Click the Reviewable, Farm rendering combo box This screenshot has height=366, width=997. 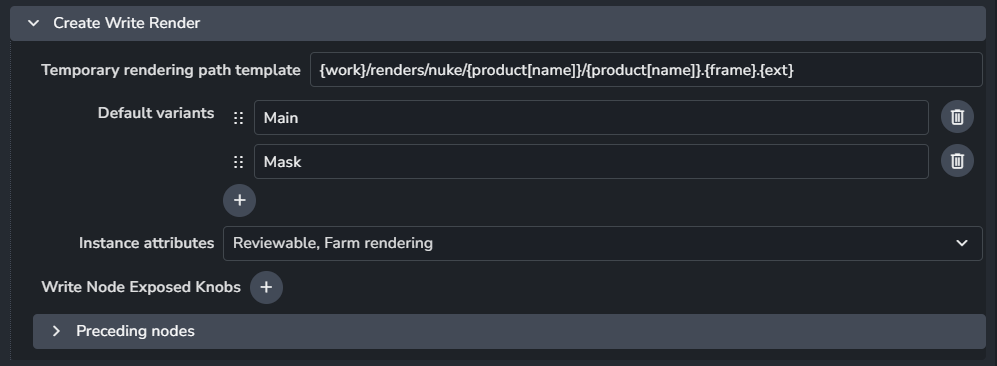point(602,243)
